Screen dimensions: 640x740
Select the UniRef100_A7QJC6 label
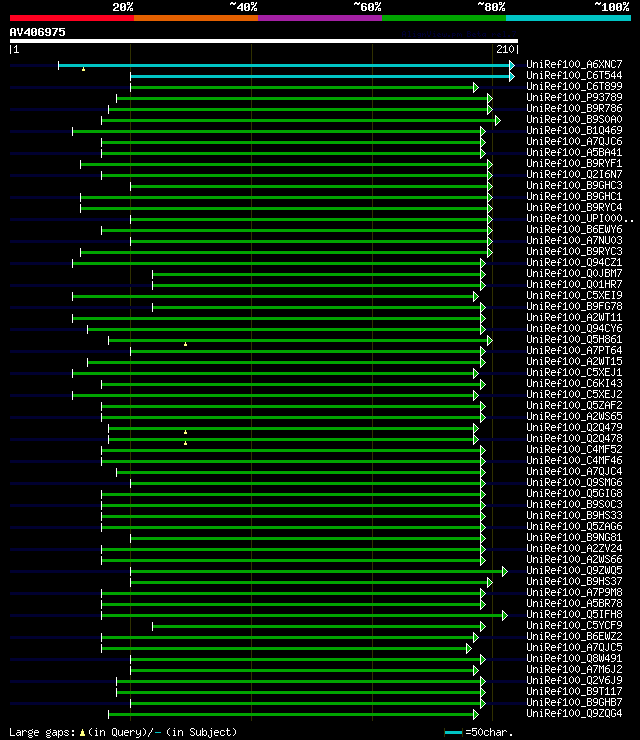click(574, 141)
